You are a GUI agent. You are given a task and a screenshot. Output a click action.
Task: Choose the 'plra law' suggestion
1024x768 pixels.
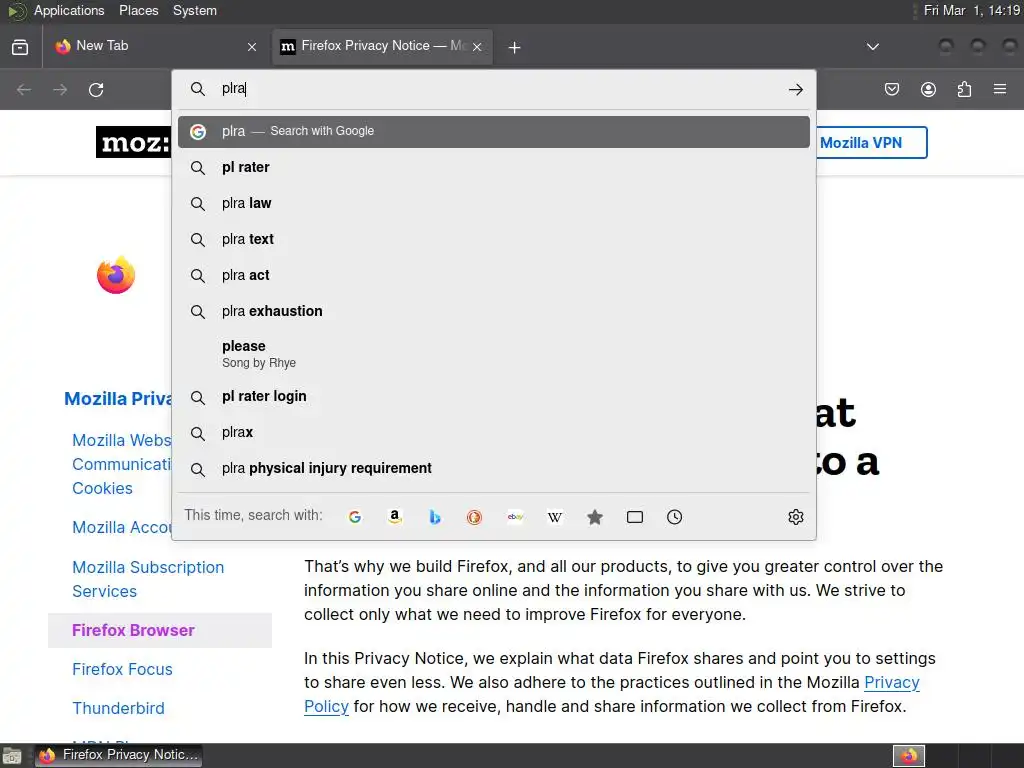pos(494,204)
